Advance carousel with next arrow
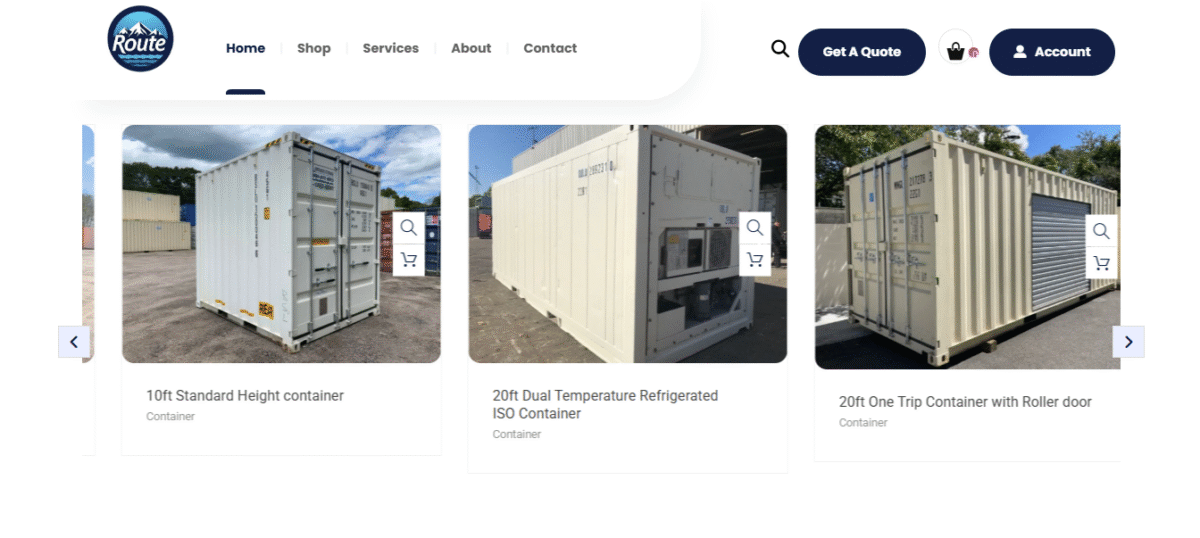 [x=1128, y=342]
